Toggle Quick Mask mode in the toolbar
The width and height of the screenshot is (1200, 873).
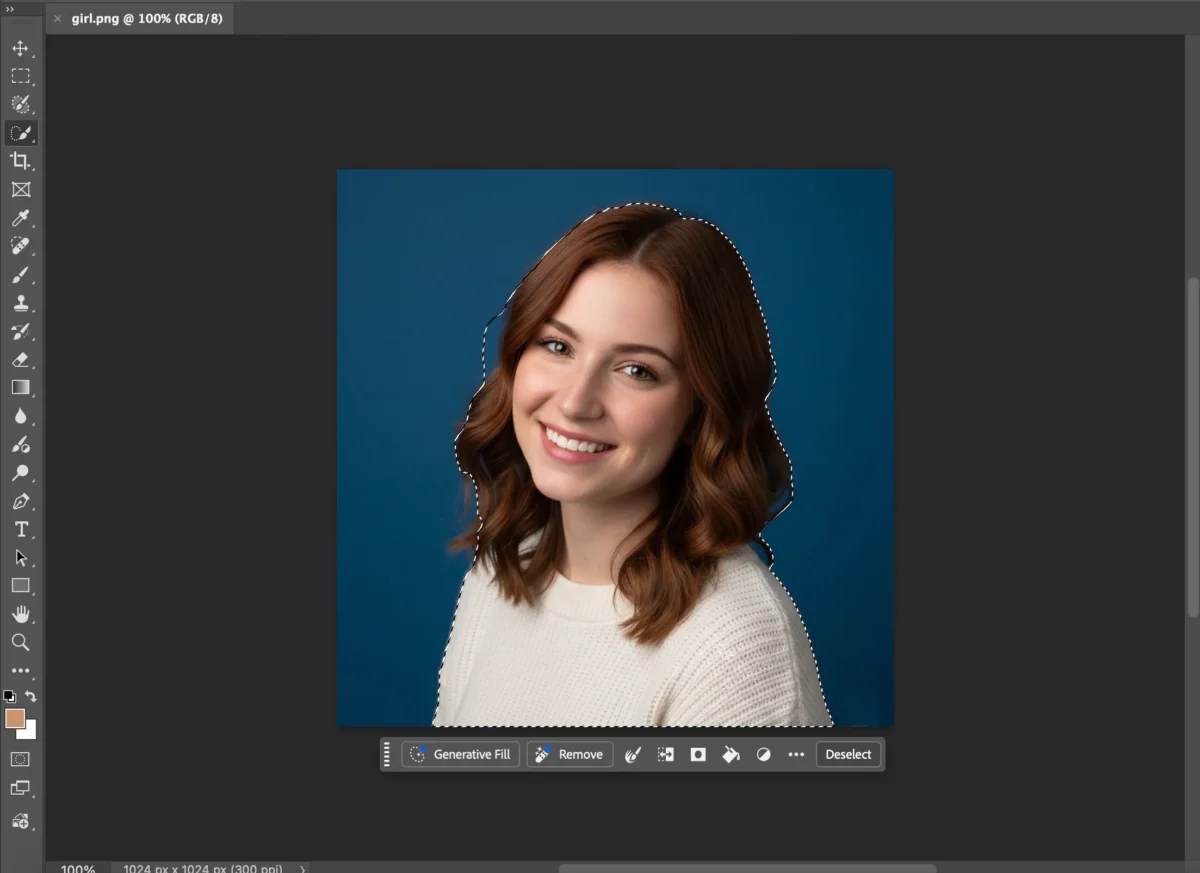pyautogui.click(x=21, y=760)
